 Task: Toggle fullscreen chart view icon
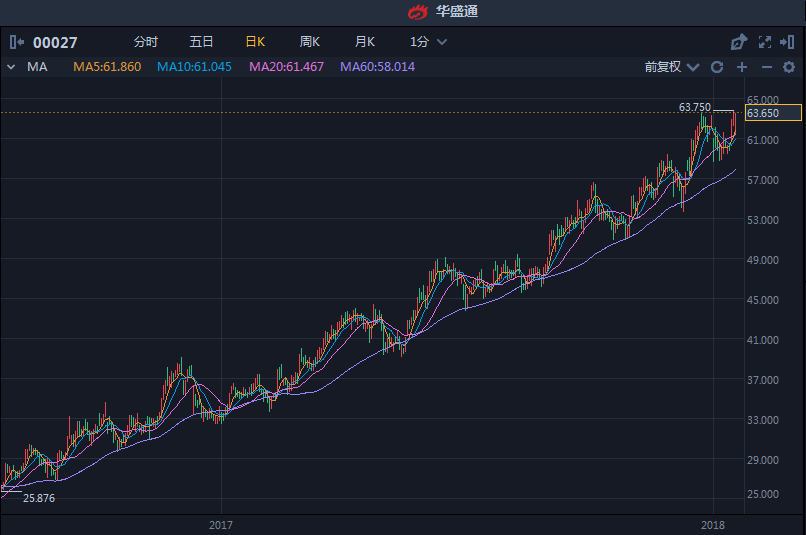coord(765,42)
